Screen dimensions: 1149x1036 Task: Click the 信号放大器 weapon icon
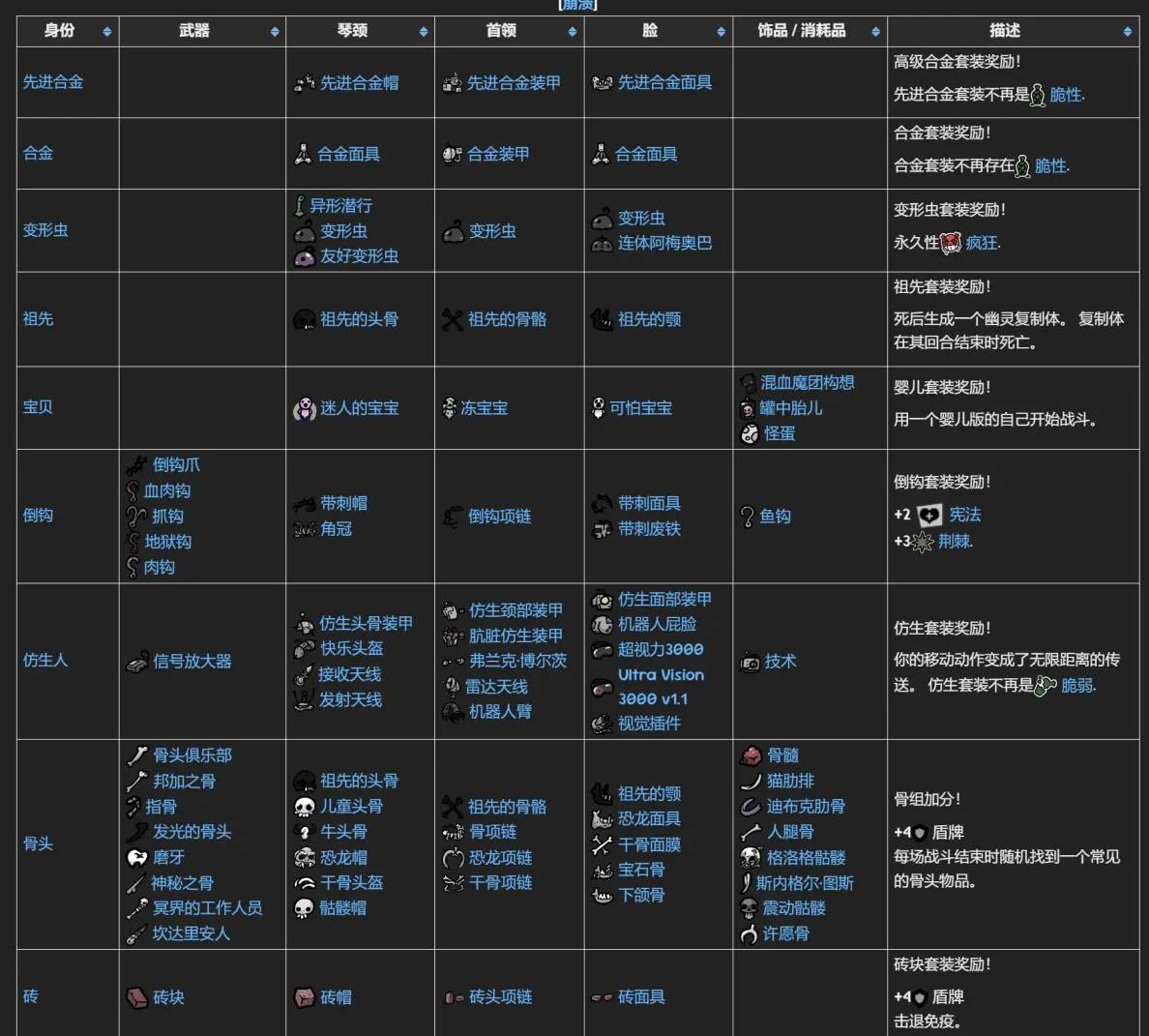[x=137, y=663]
